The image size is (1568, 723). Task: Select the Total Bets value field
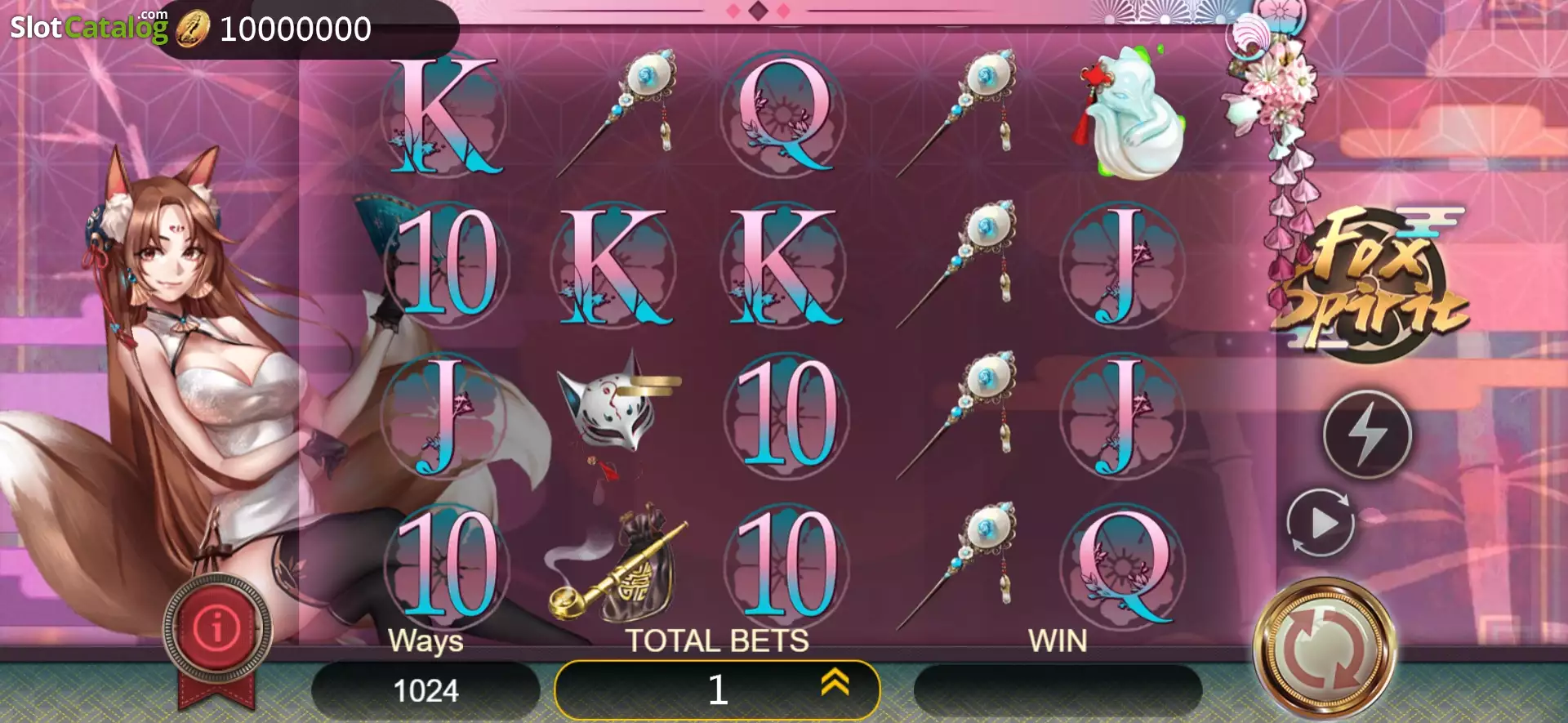click(x=717, y=690)
